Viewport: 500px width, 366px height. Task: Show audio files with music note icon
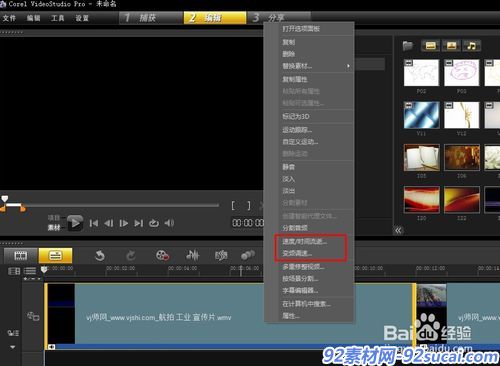pyautogui.click(x=471, y=45)
